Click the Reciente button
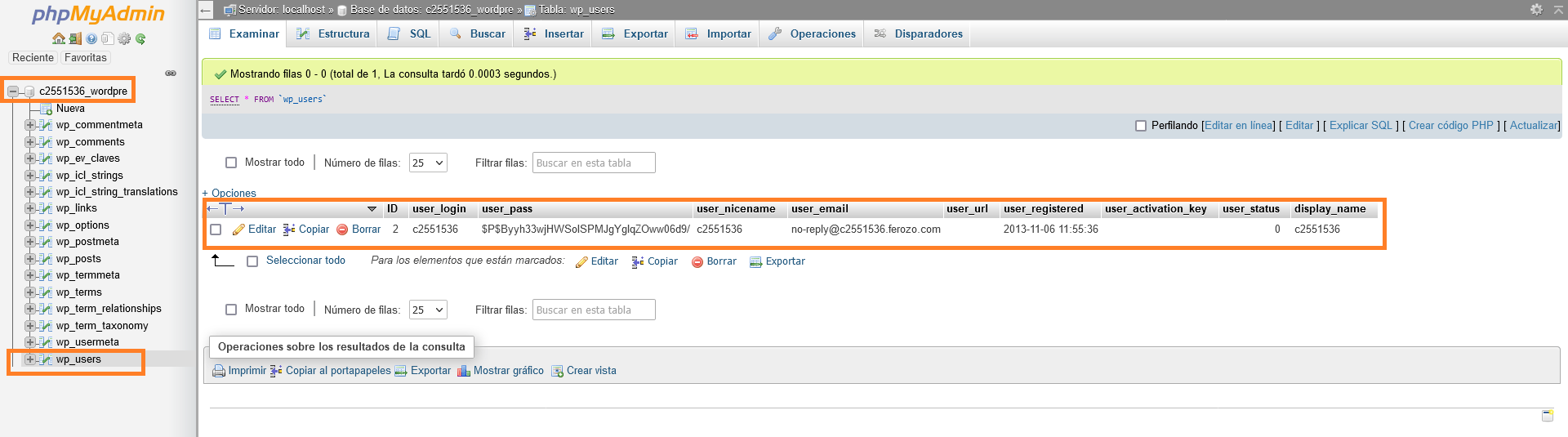 pos(33,58)
